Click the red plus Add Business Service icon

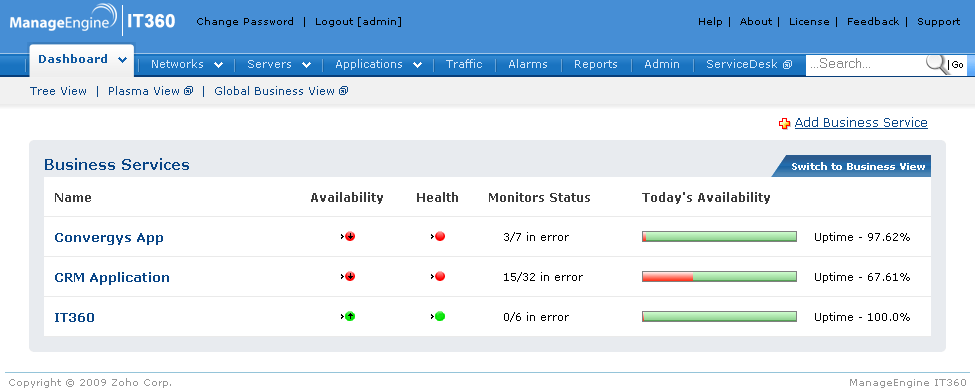tap(784, 124)
